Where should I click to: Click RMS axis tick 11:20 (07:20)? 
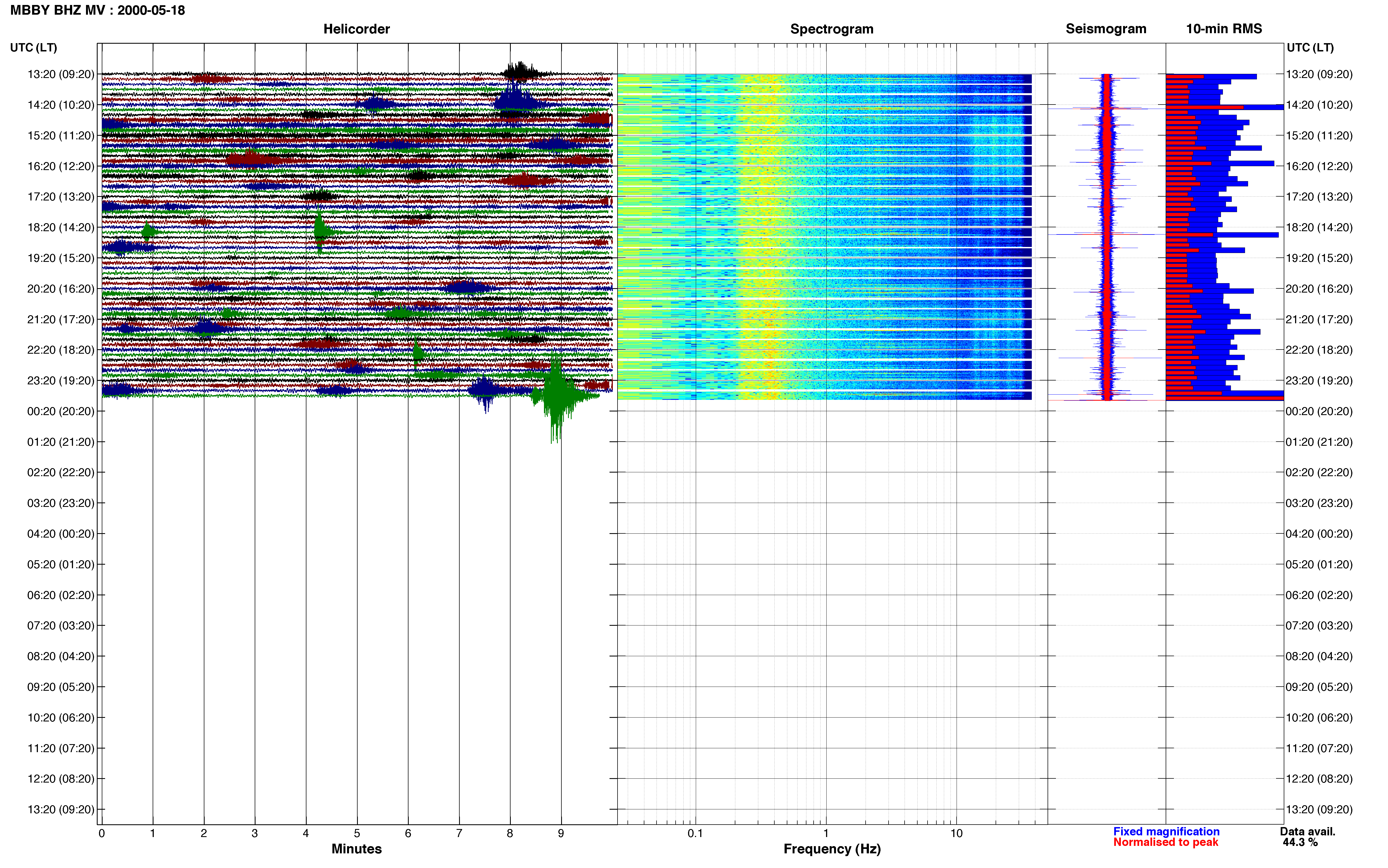[1319, 748]
